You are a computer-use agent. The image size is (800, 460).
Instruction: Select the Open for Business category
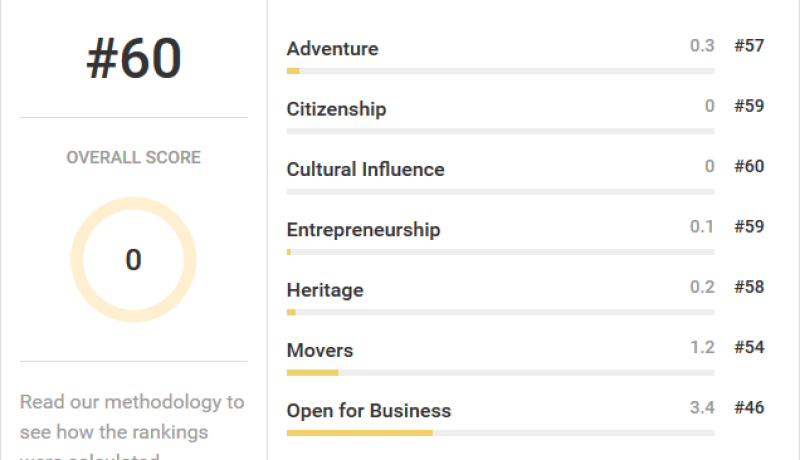[368, 411]
